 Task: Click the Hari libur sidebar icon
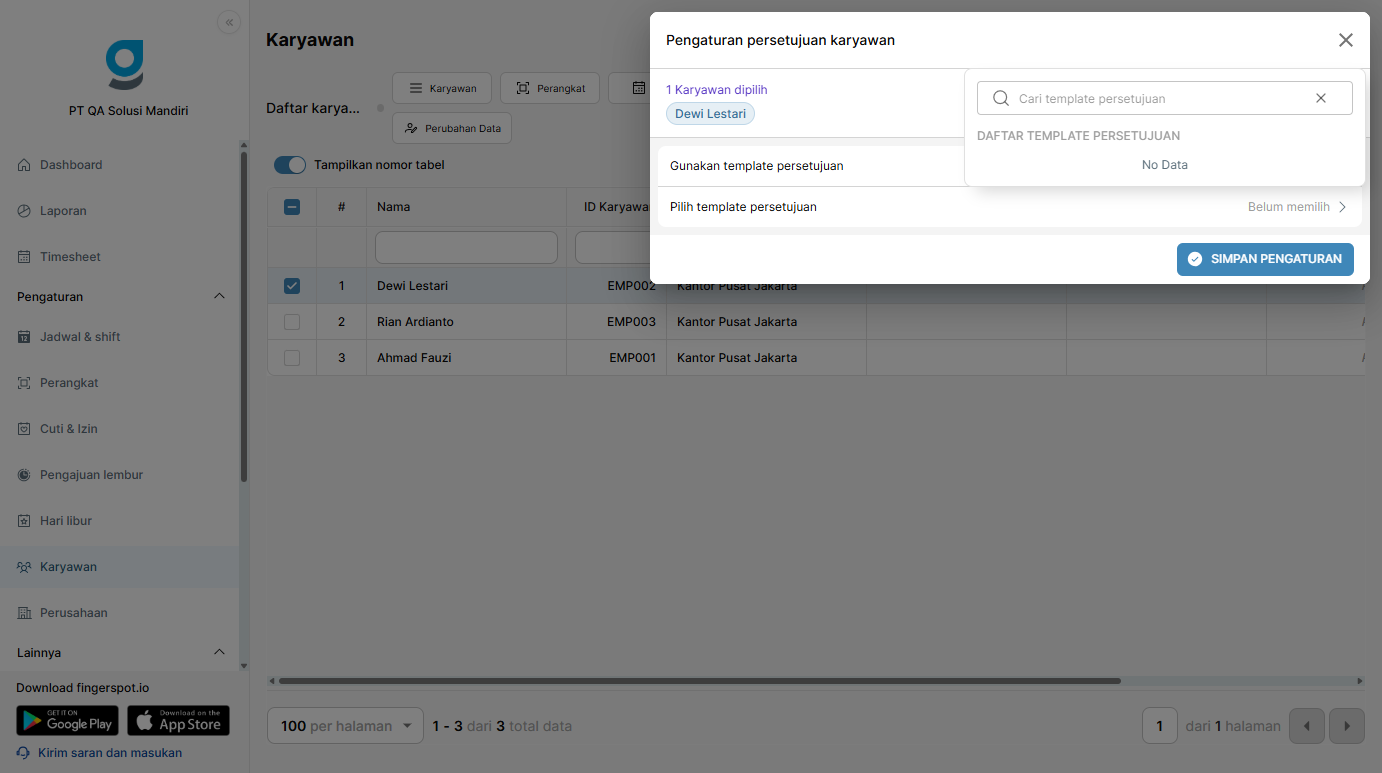24,521
